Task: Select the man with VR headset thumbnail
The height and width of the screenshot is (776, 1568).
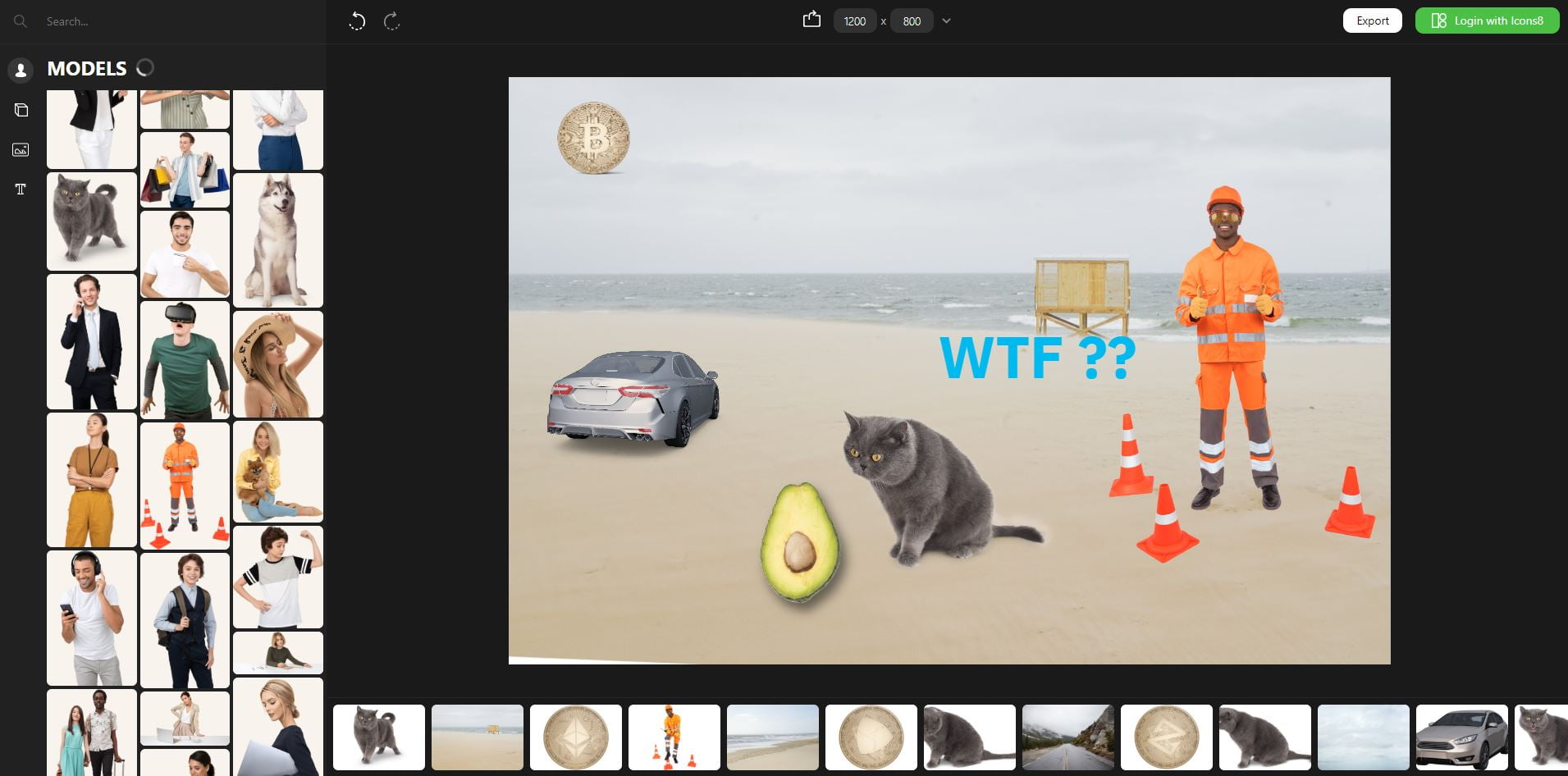Action: pos(185,360)
